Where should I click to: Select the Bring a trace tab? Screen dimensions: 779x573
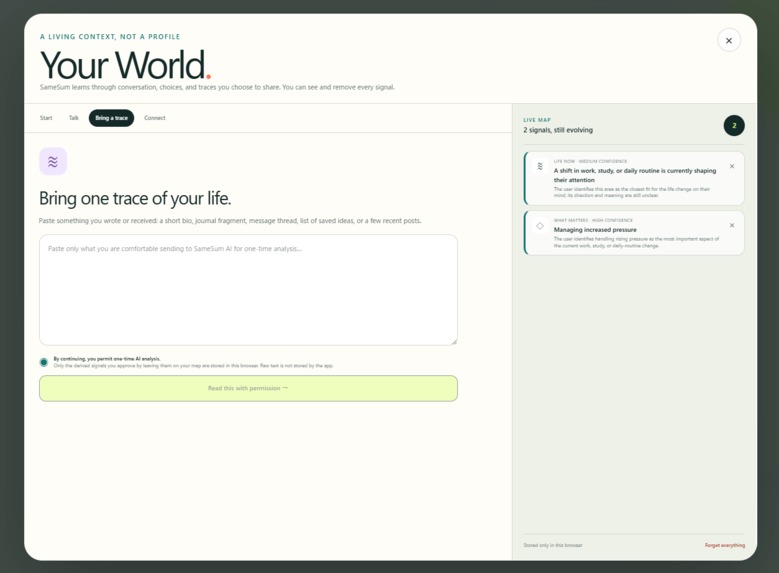coord(111,118)
